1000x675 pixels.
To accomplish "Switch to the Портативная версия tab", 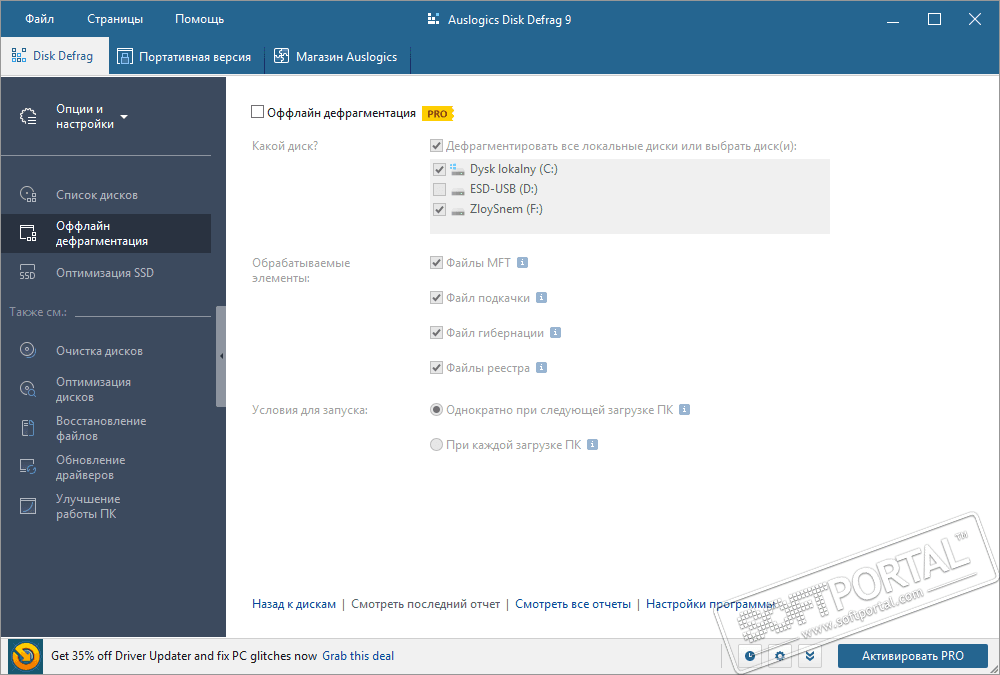I will coord(184,57).
